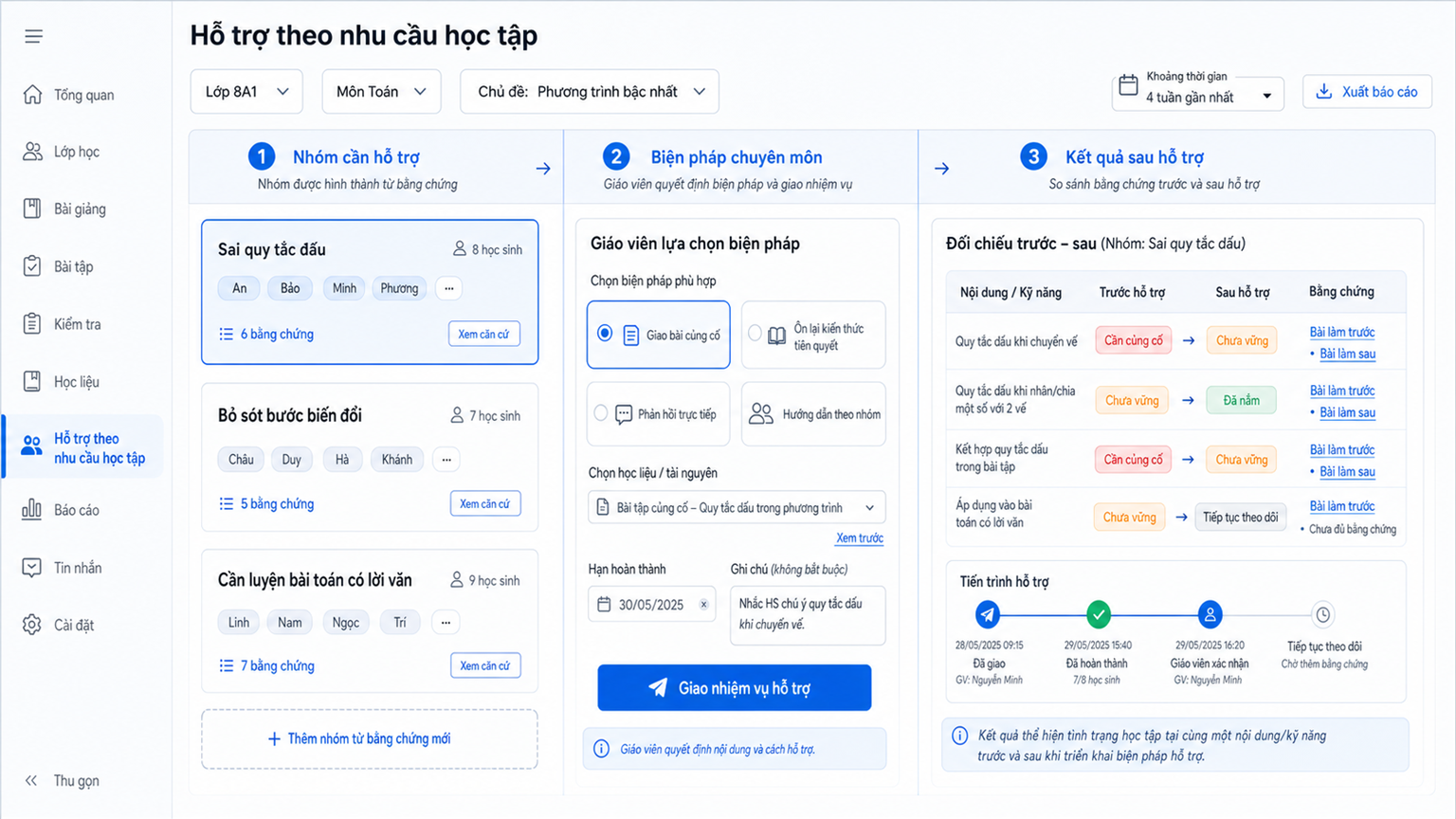Go to Tổng quan in the sidebar
Screen dimensions: 1456x819
(68, 95)
